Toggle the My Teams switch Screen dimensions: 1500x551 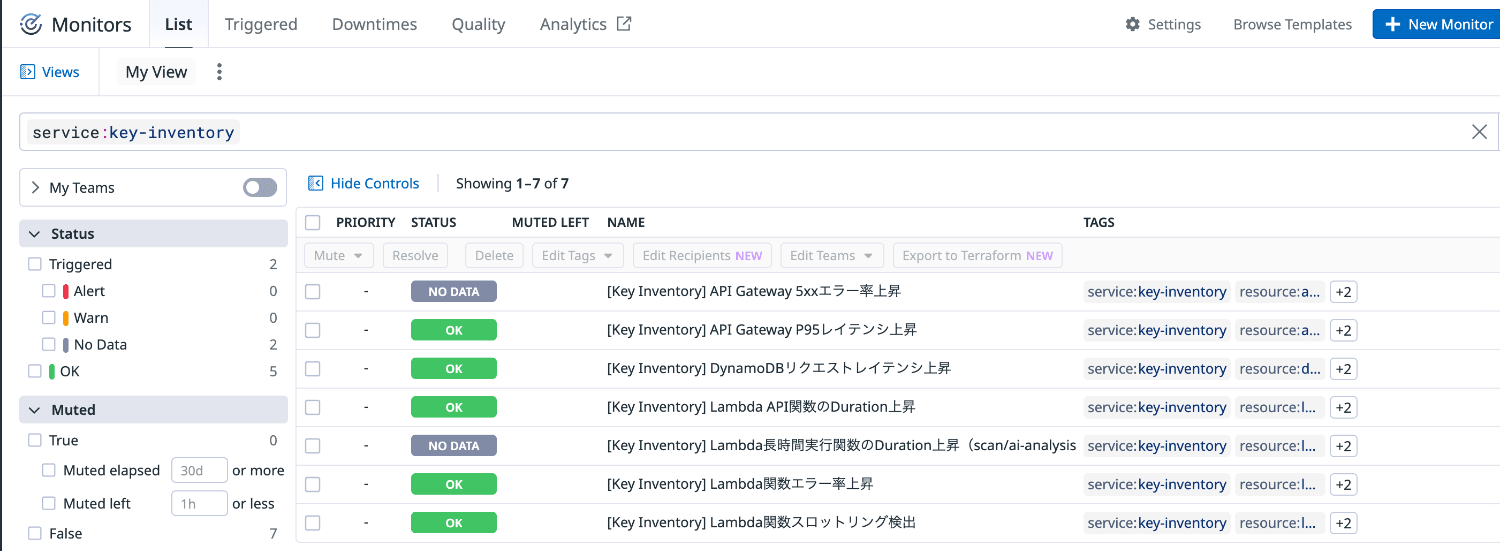(x=260, y=188)
